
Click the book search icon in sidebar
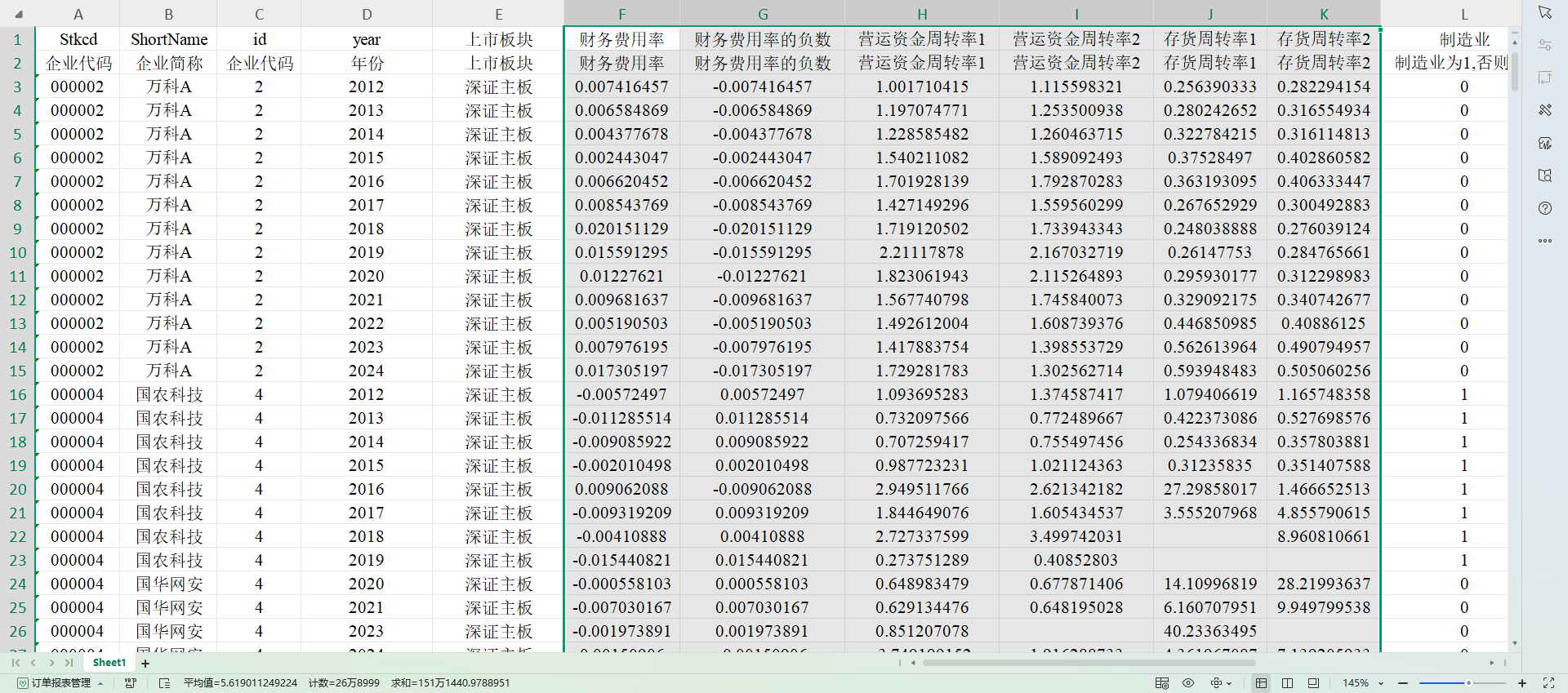1544,175
